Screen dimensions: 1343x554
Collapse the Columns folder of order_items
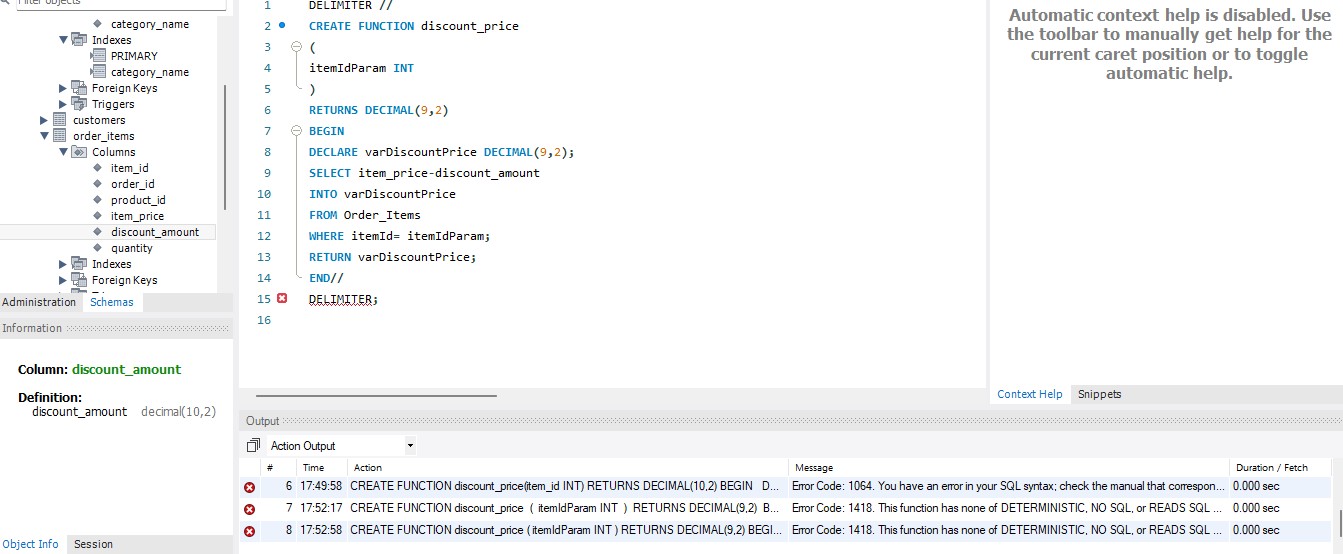coord(64,152)
